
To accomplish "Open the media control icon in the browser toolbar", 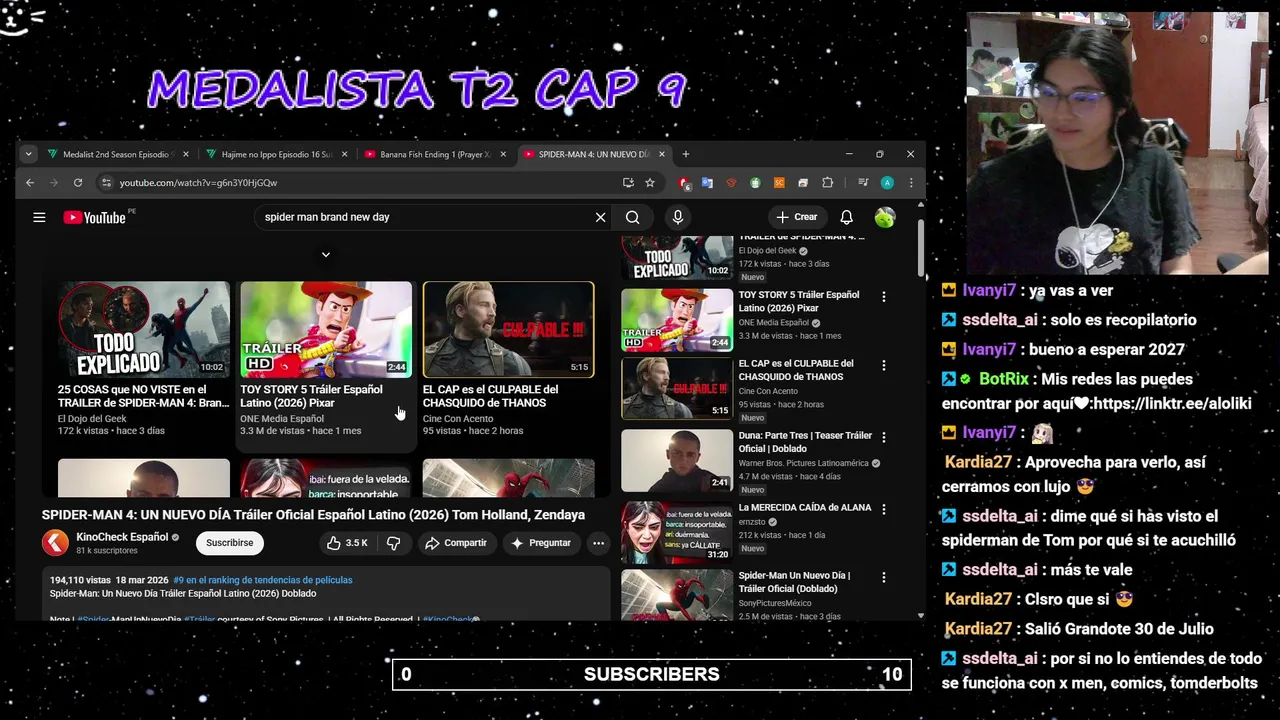I will coord(862,183).
